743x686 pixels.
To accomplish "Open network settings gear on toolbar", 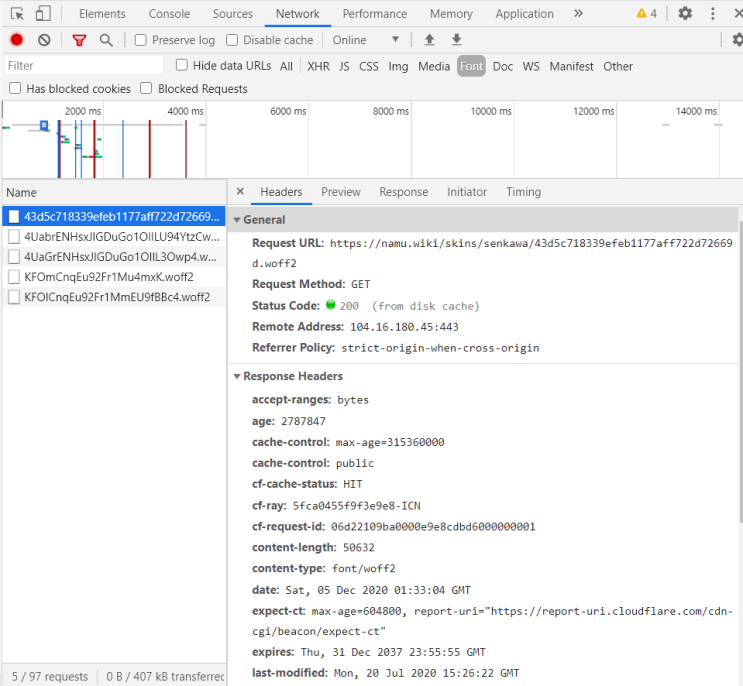I will (737, 40).
